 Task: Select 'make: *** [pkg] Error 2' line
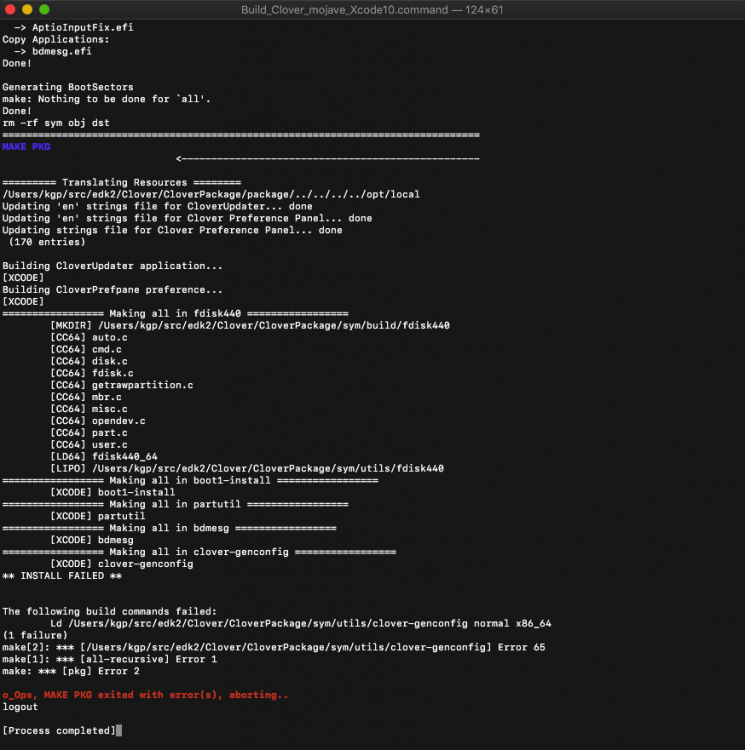click(x=71, y=672)
